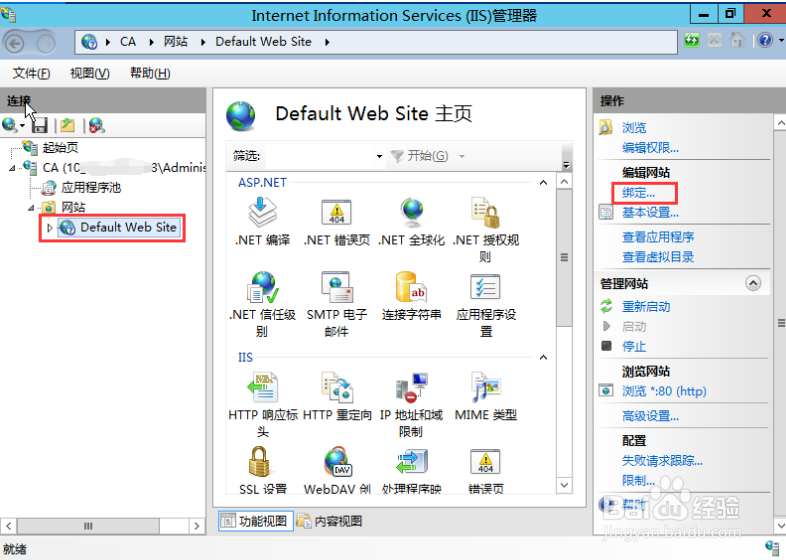This screenshot has height=560, width=786.
Task: Select the 应用程序池 tree item
Action: pyautogui.click(x=91, y=188)
